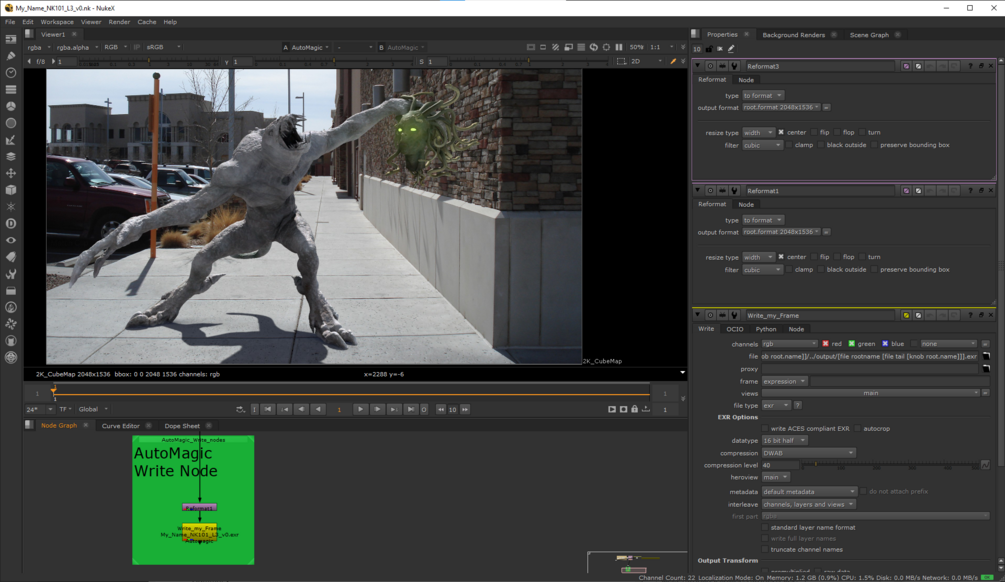Open the Views nodes eye menu
This screenshot has width=1005, height=582.
pos(11,240)
